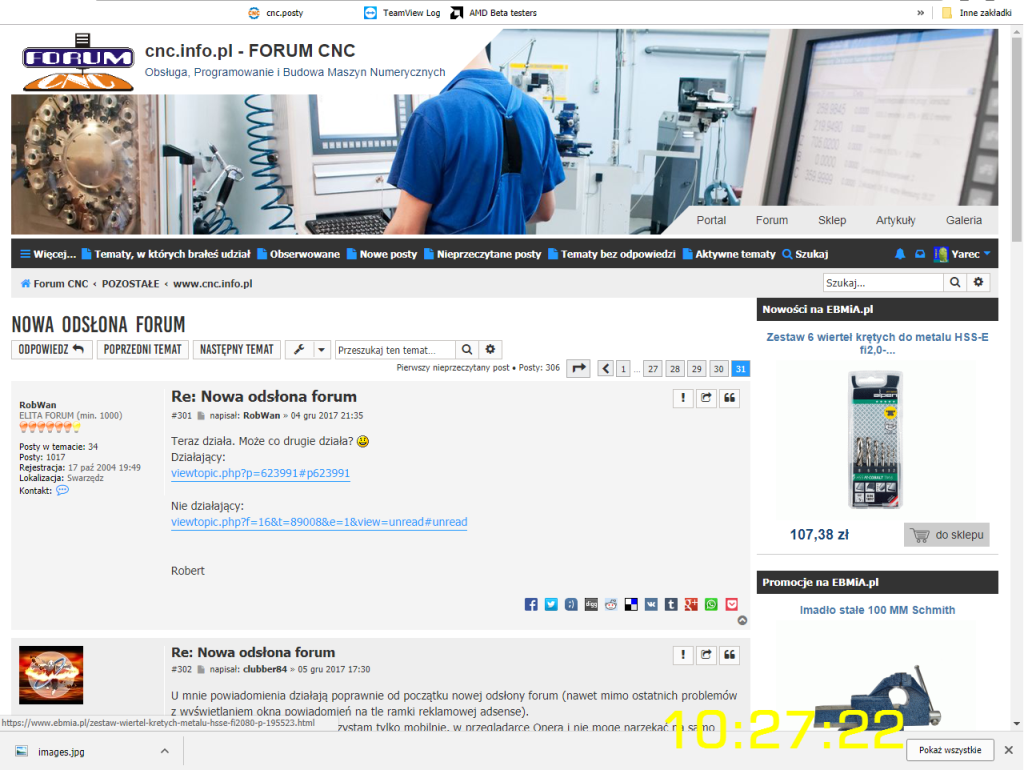Open Szukaj in the navbar
The height and width of the screenshot is (770, 1024).
[805, 254]
